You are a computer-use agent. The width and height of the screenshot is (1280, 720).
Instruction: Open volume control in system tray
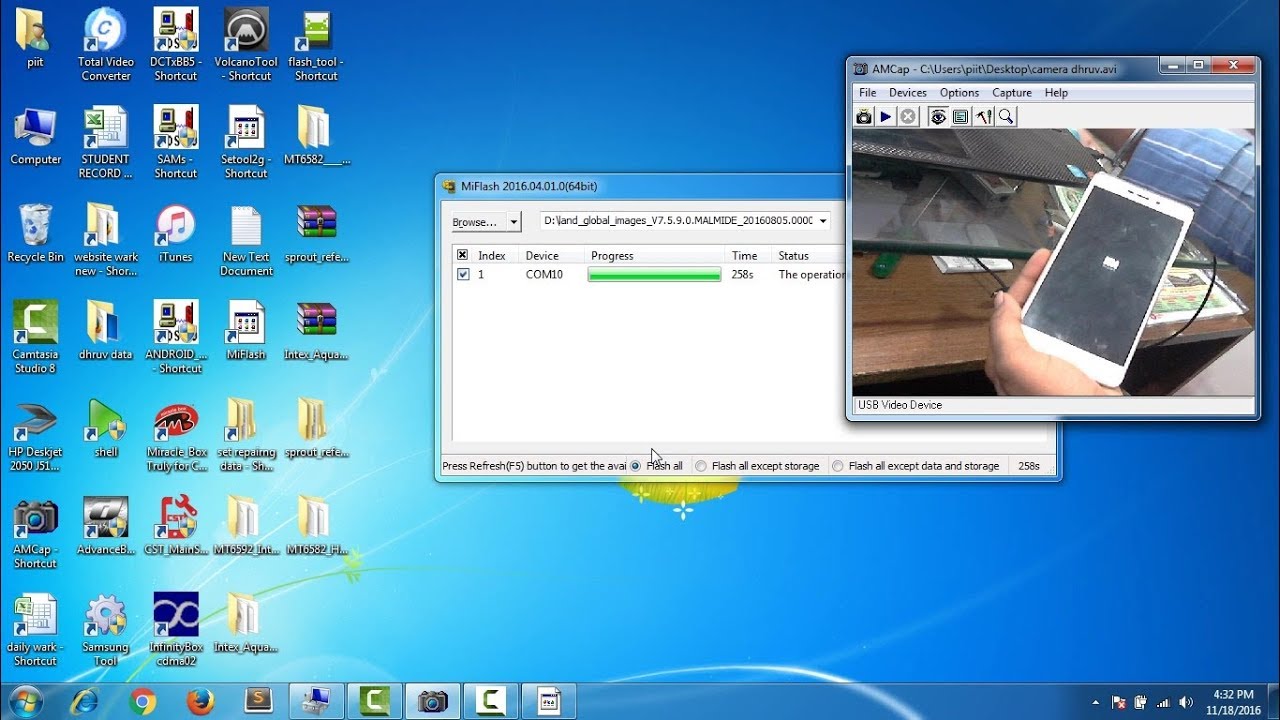coord(1186,702)
